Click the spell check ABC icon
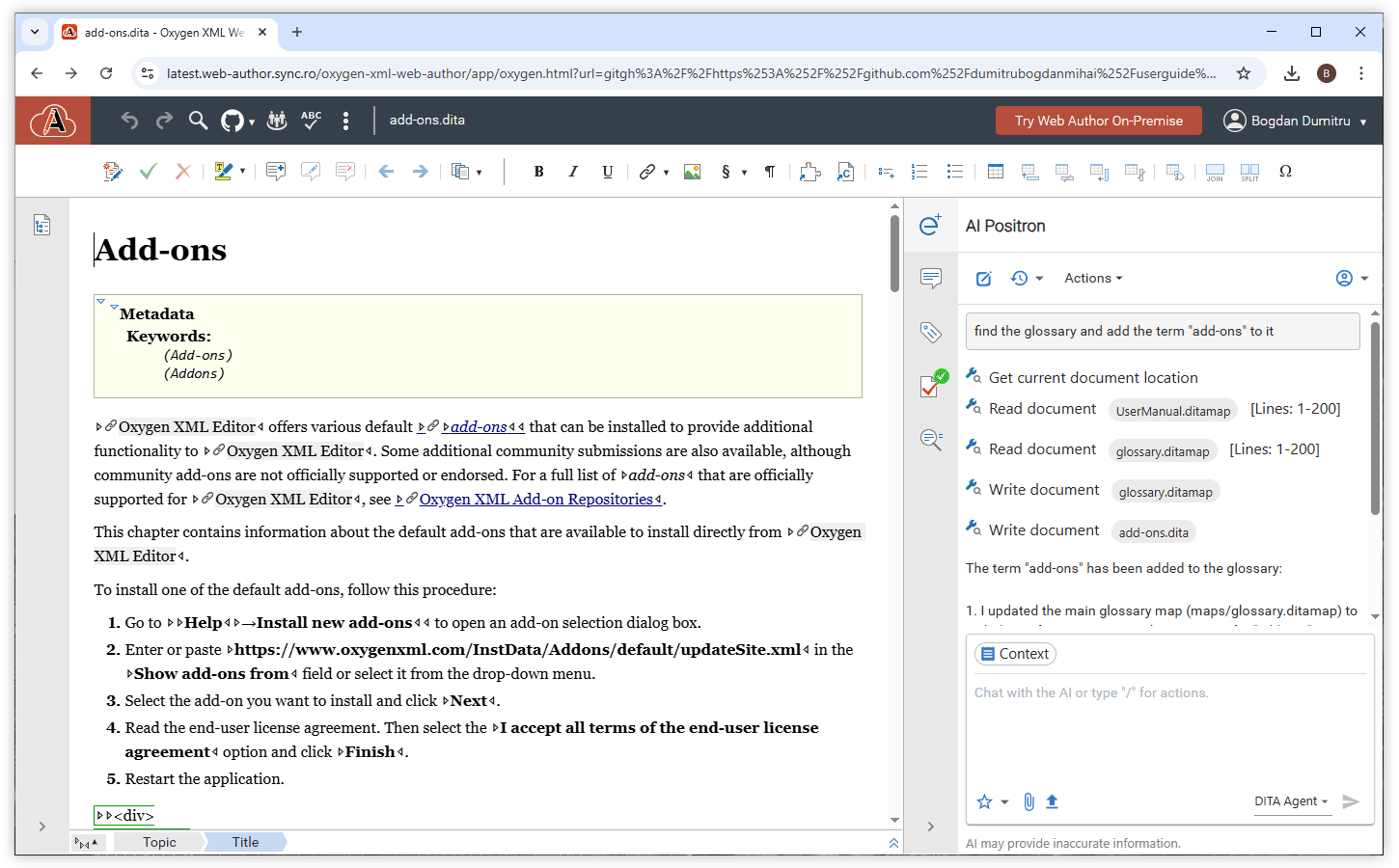Viewport: 1399px width, 868px height. (311, 121)
